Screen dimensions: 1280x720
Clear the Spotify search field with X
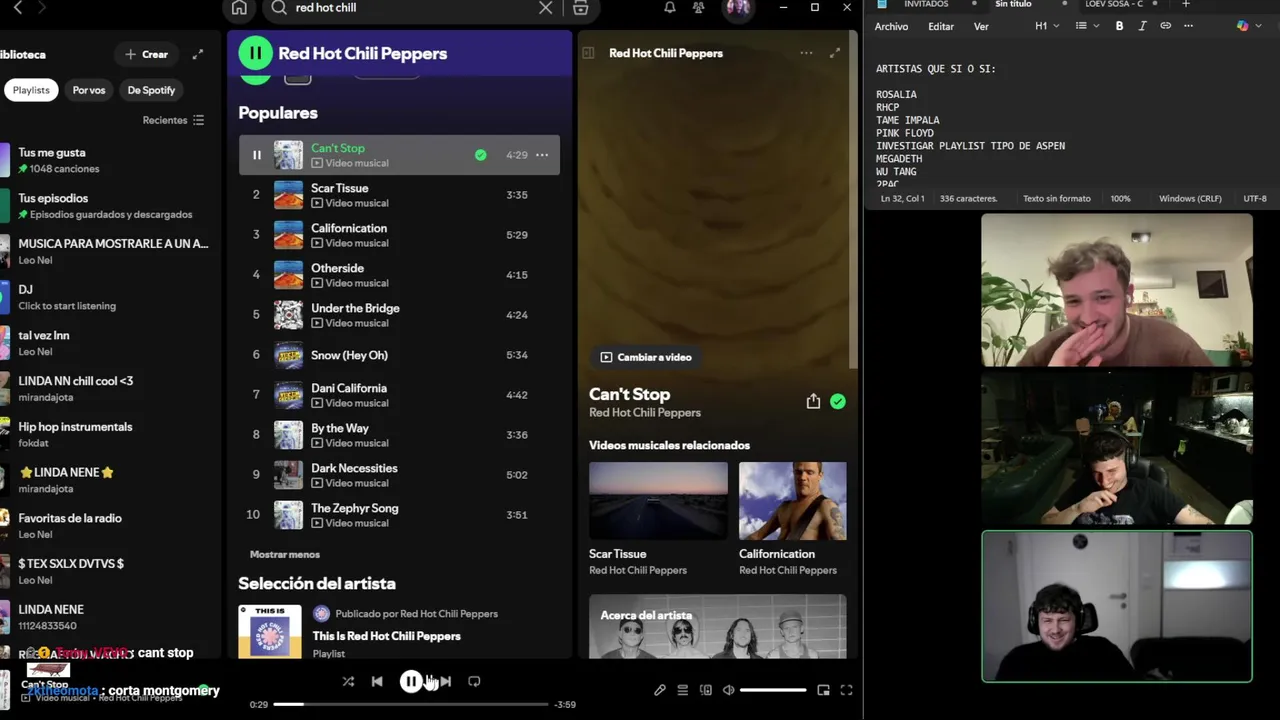[545, 8]
